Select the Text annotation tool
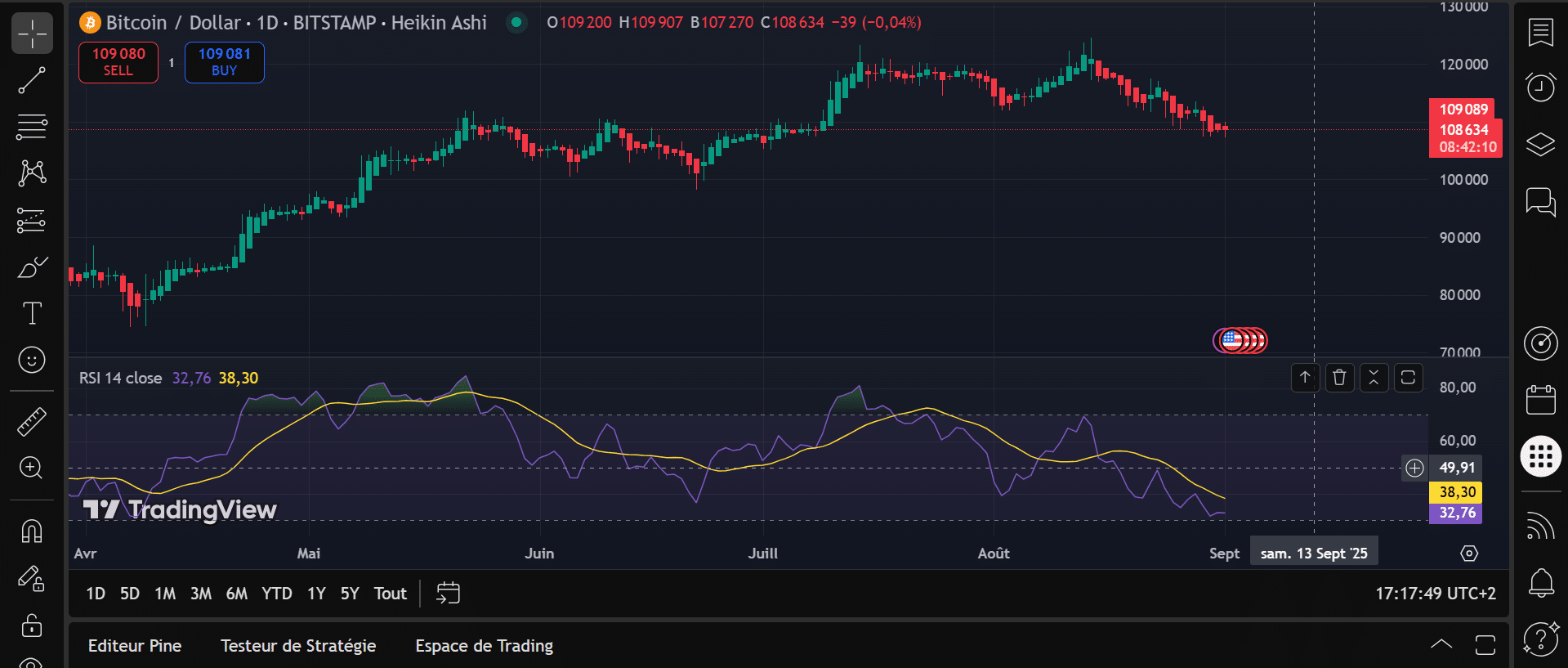The height and width of the screenshot is (668, 1568). (32, 313)
